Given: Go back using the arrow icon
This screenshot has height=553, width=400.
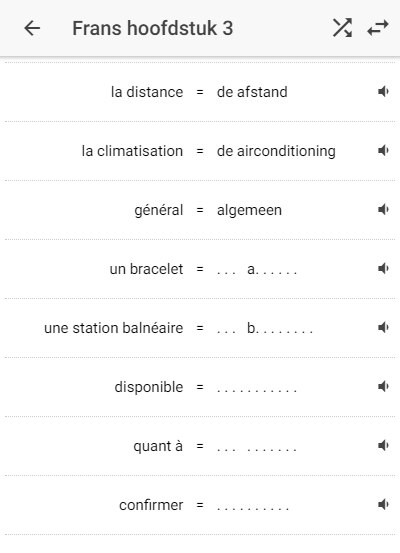Looking at the screenshot, I should click(x=32, y=28).
